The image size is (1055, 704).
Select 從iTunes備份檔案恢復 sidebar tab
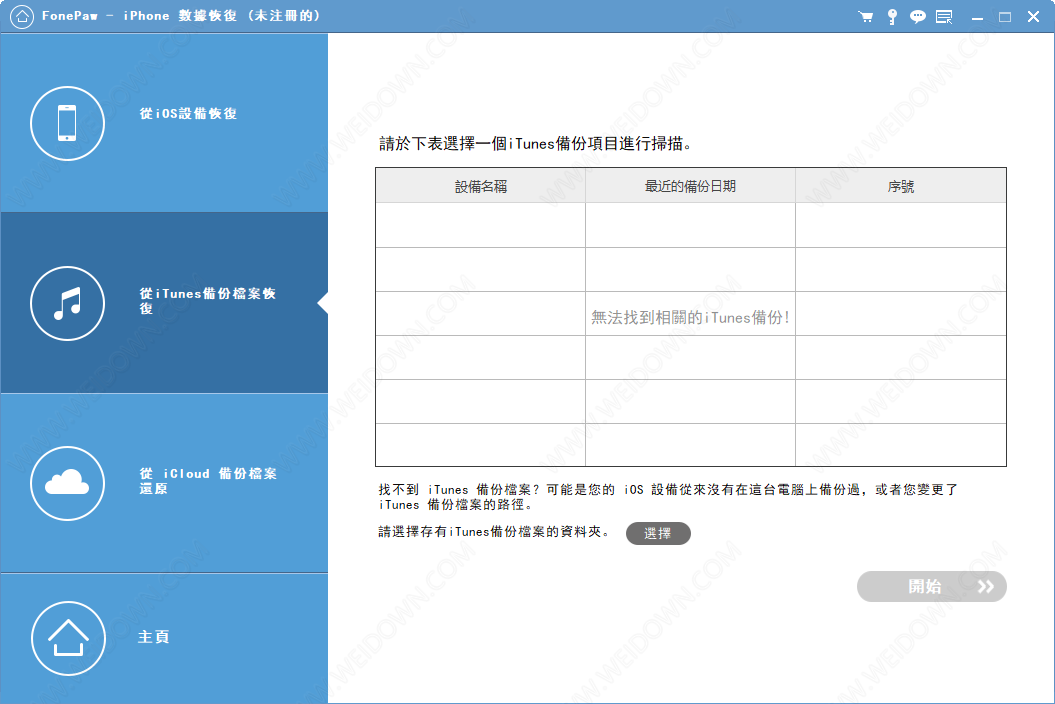tap(164, 302)
